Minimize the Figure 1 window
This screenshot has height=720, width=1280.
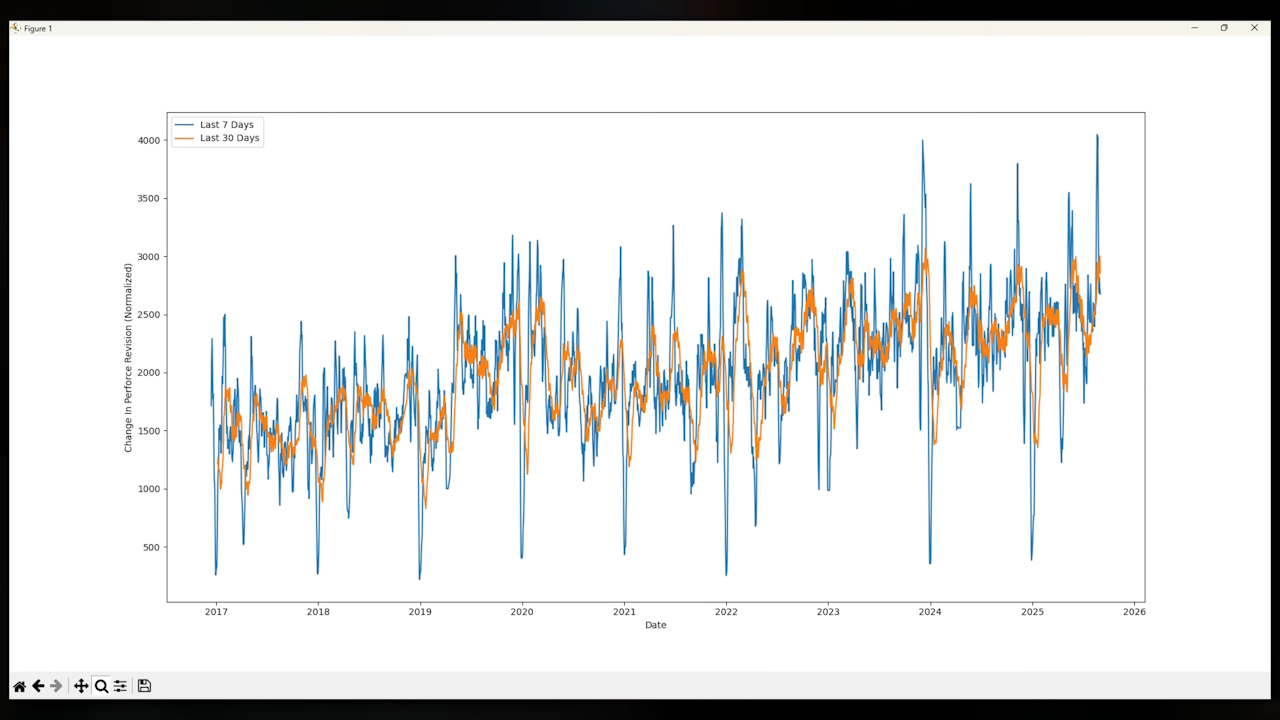tap(1194, 28)
